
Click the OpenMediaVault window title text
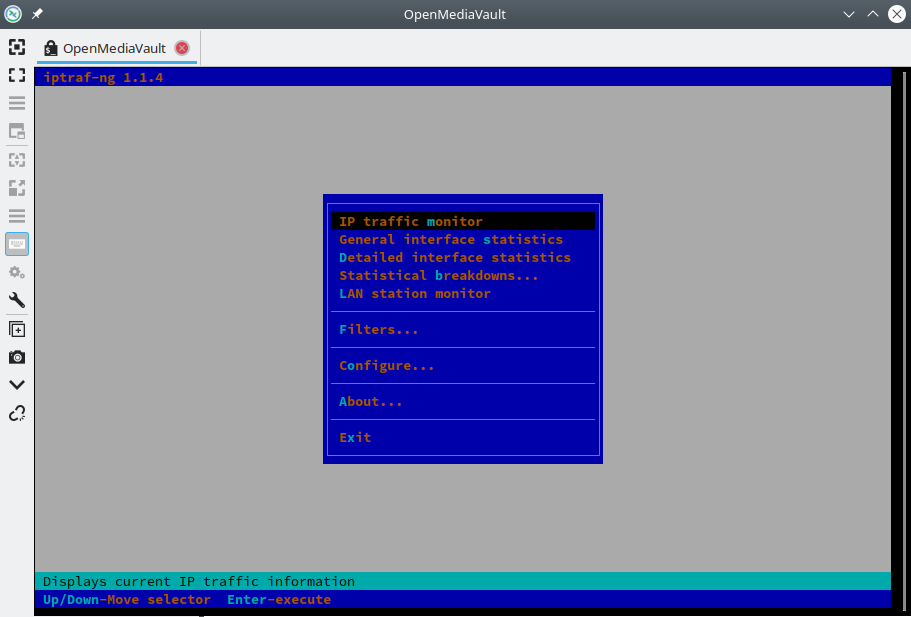point(455,14)
